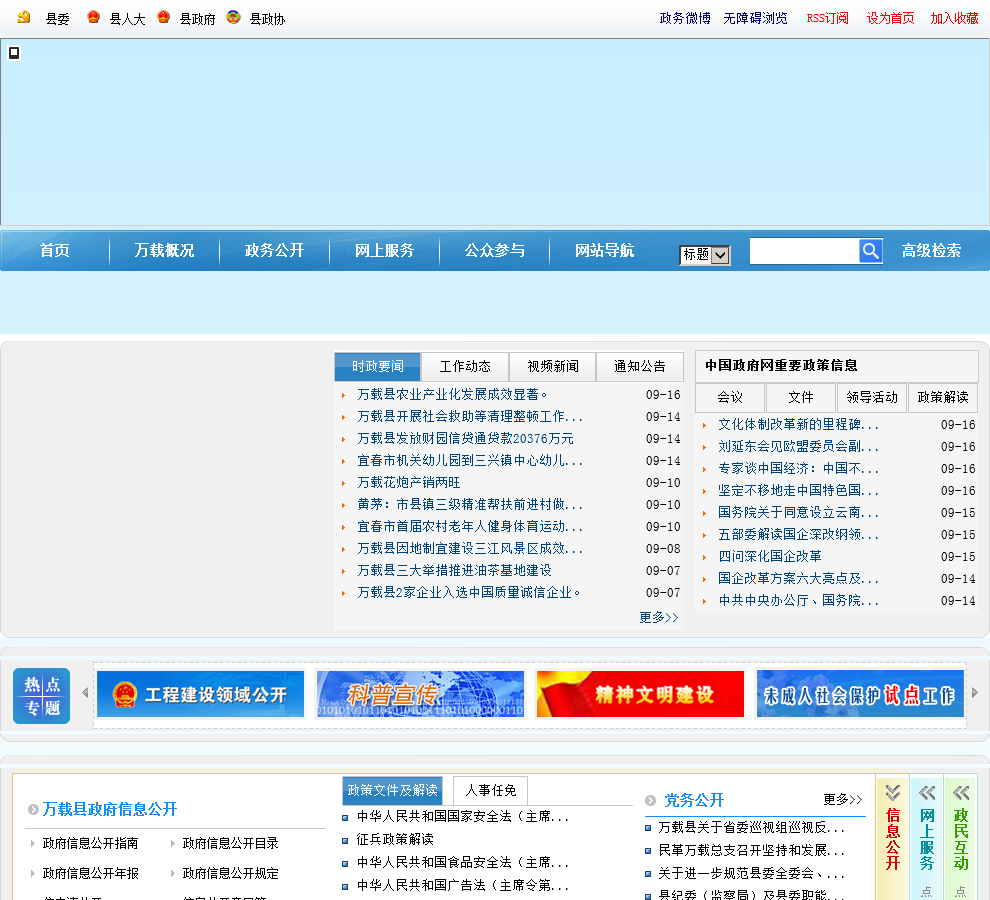
Task: Select the 会议 policy tab
Action: click(x=730, y=397)
